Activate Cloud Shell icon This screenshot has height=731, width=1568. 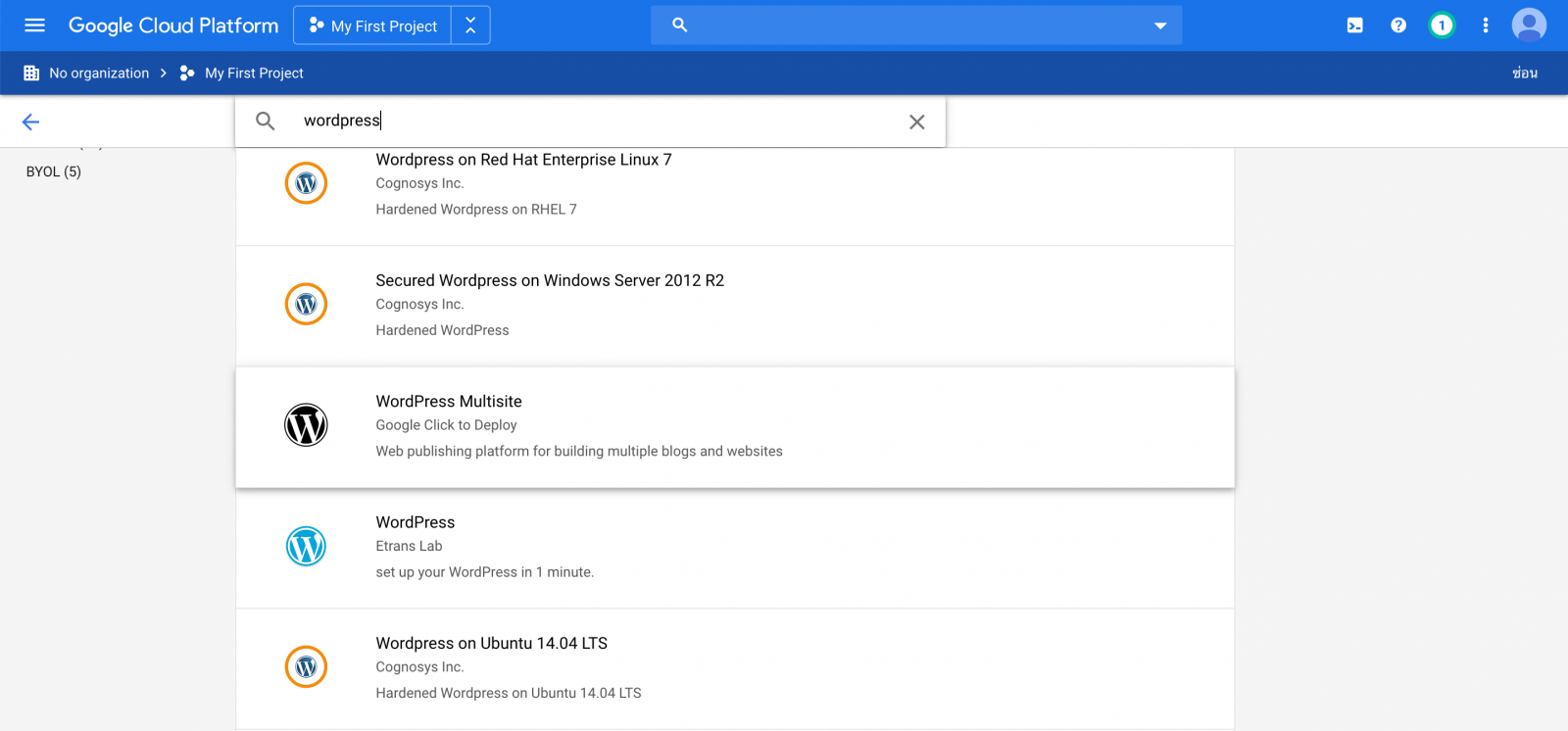[1355, 25]
